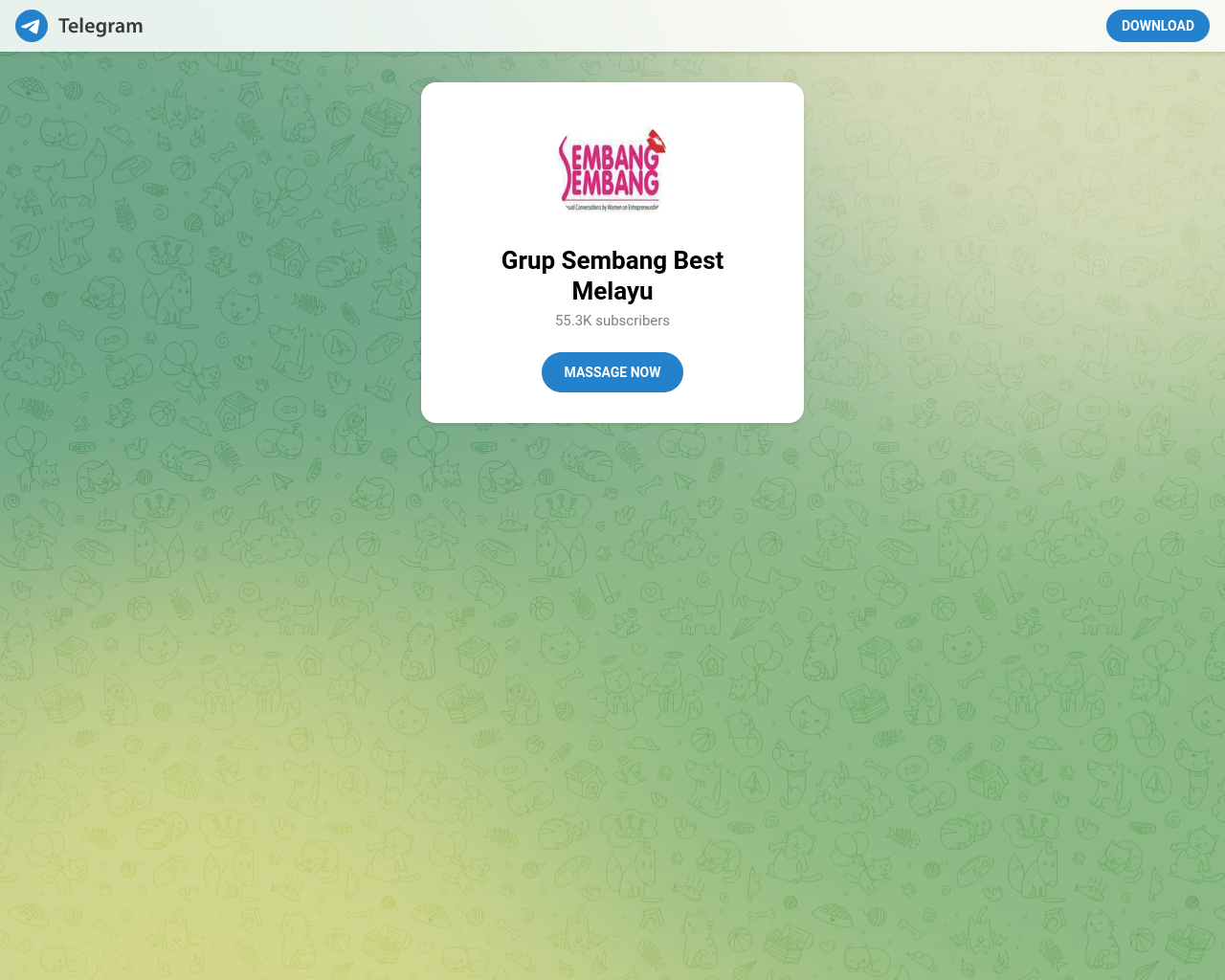Click the MASSAGE NOW button

pos(612,372)
